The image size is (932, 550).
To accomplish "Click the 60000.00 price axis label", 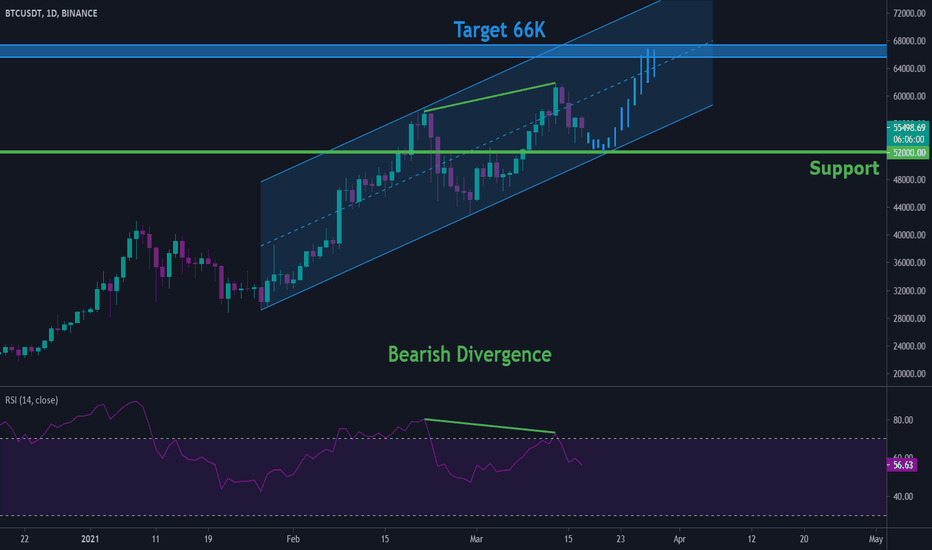I will coord(909,96).
